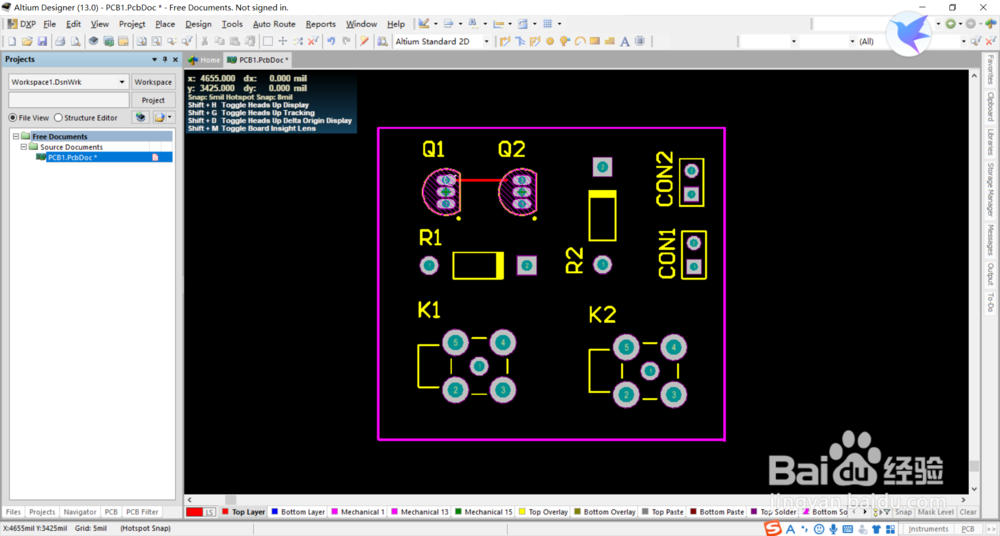Image resolution: width=1000 pixels, height=536 pixels.
Task: Click the Cross Probe pencil icon
Action: tap(364, 41)
